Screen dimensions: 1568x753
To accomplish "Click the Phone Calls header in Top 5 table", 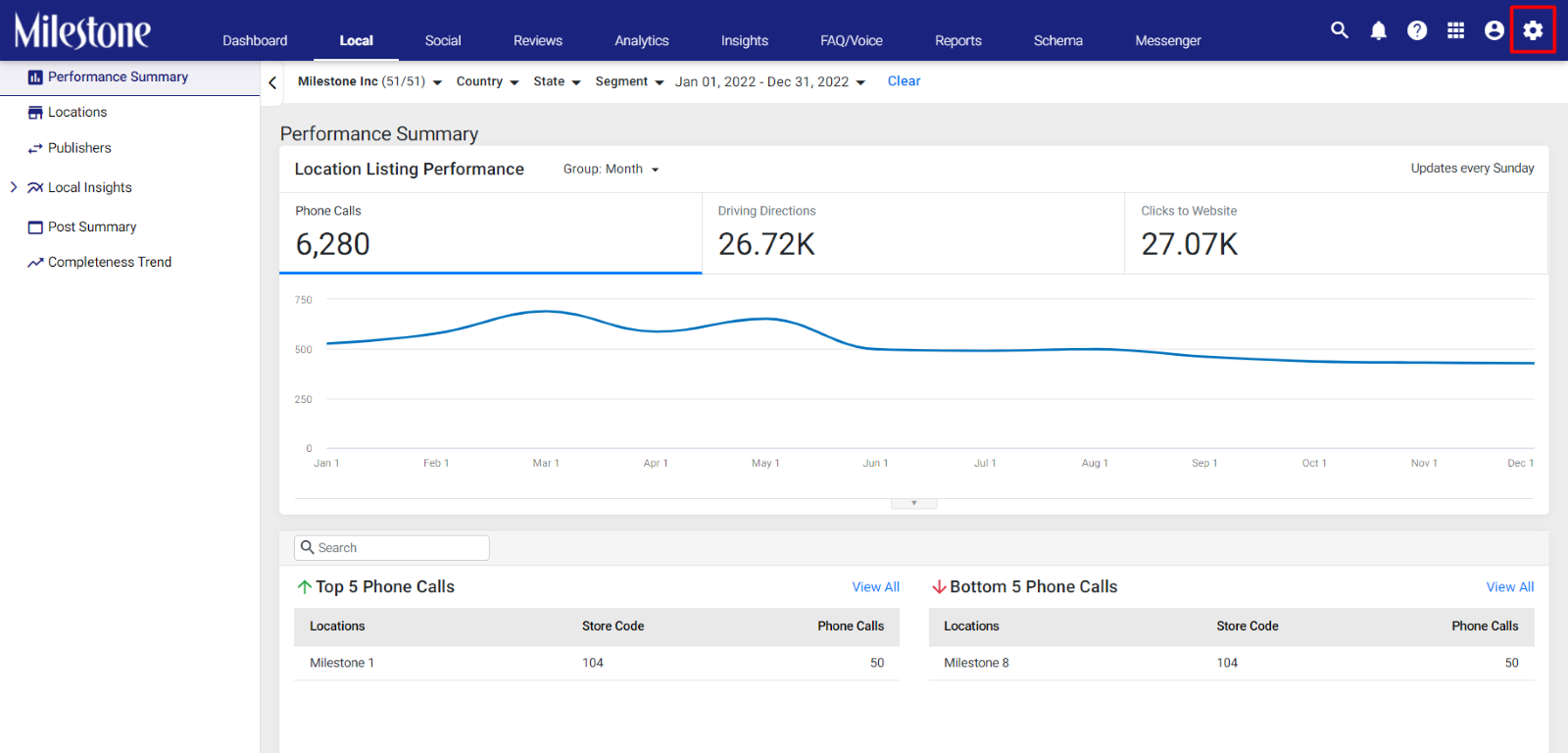I will click(x=851, y=627).
